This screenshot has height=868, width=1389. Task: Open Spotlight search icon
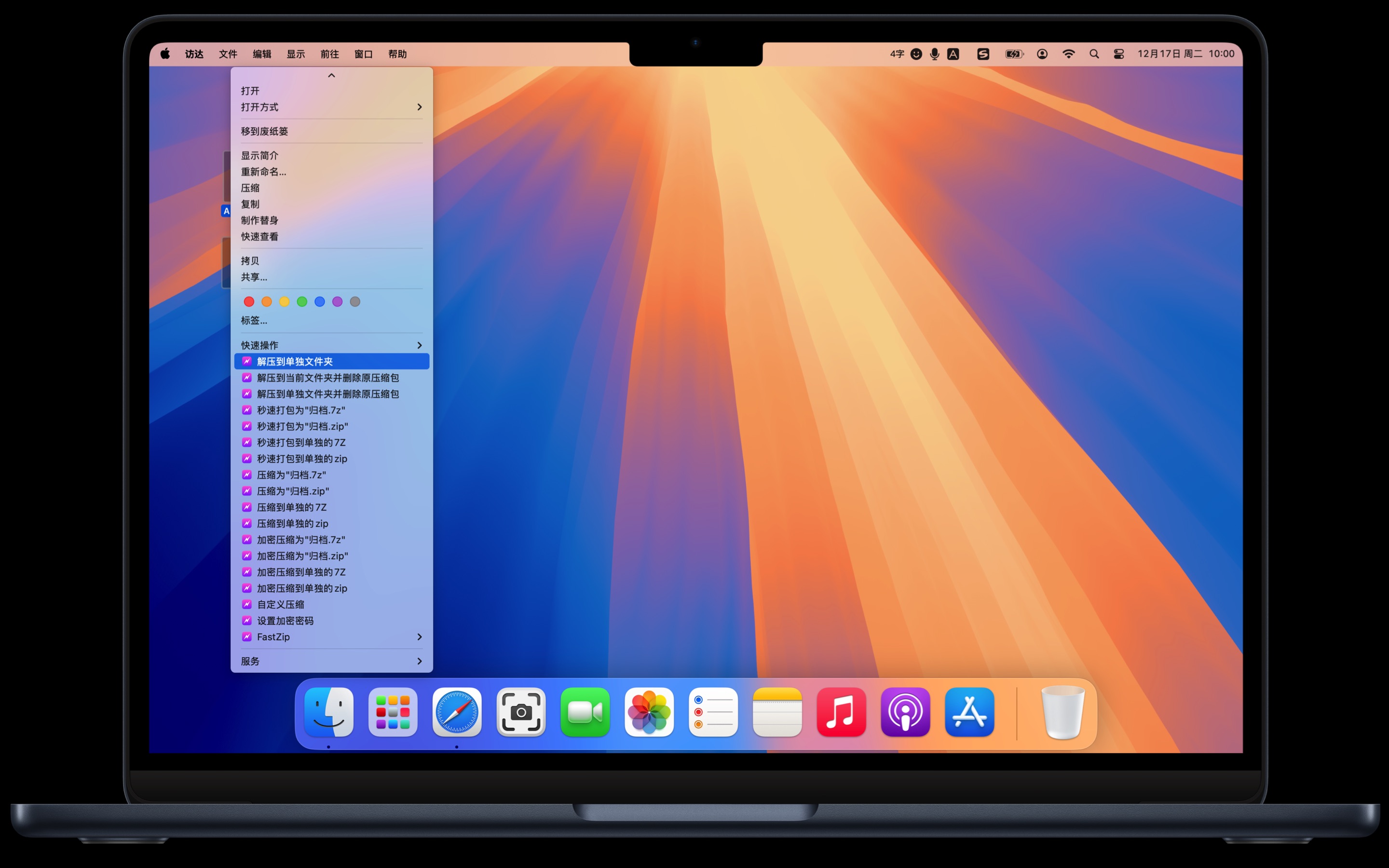coord(1094,54)
